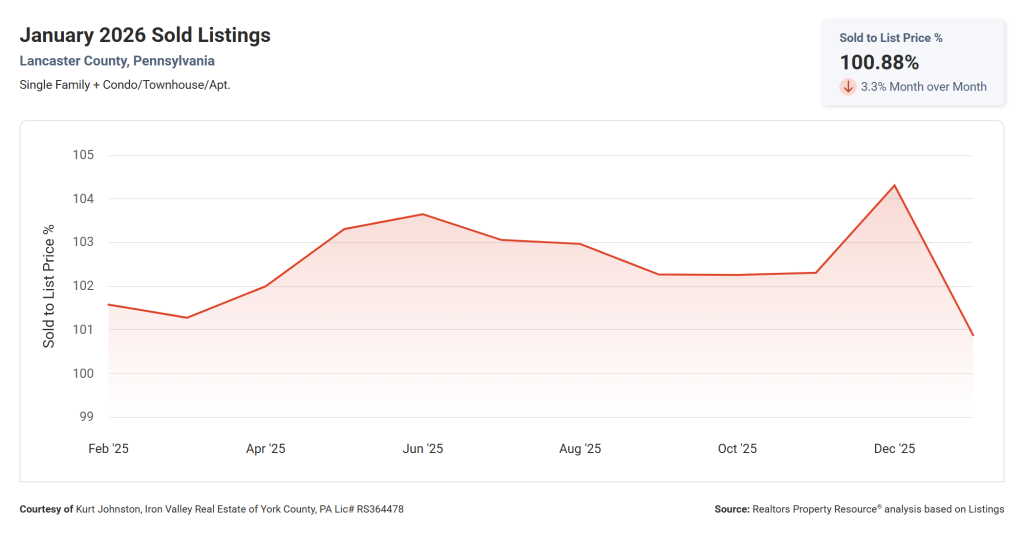Click the 105 y-axis tick label
Viewport: 1024px width, 537px height.
(x=82, y=155)
